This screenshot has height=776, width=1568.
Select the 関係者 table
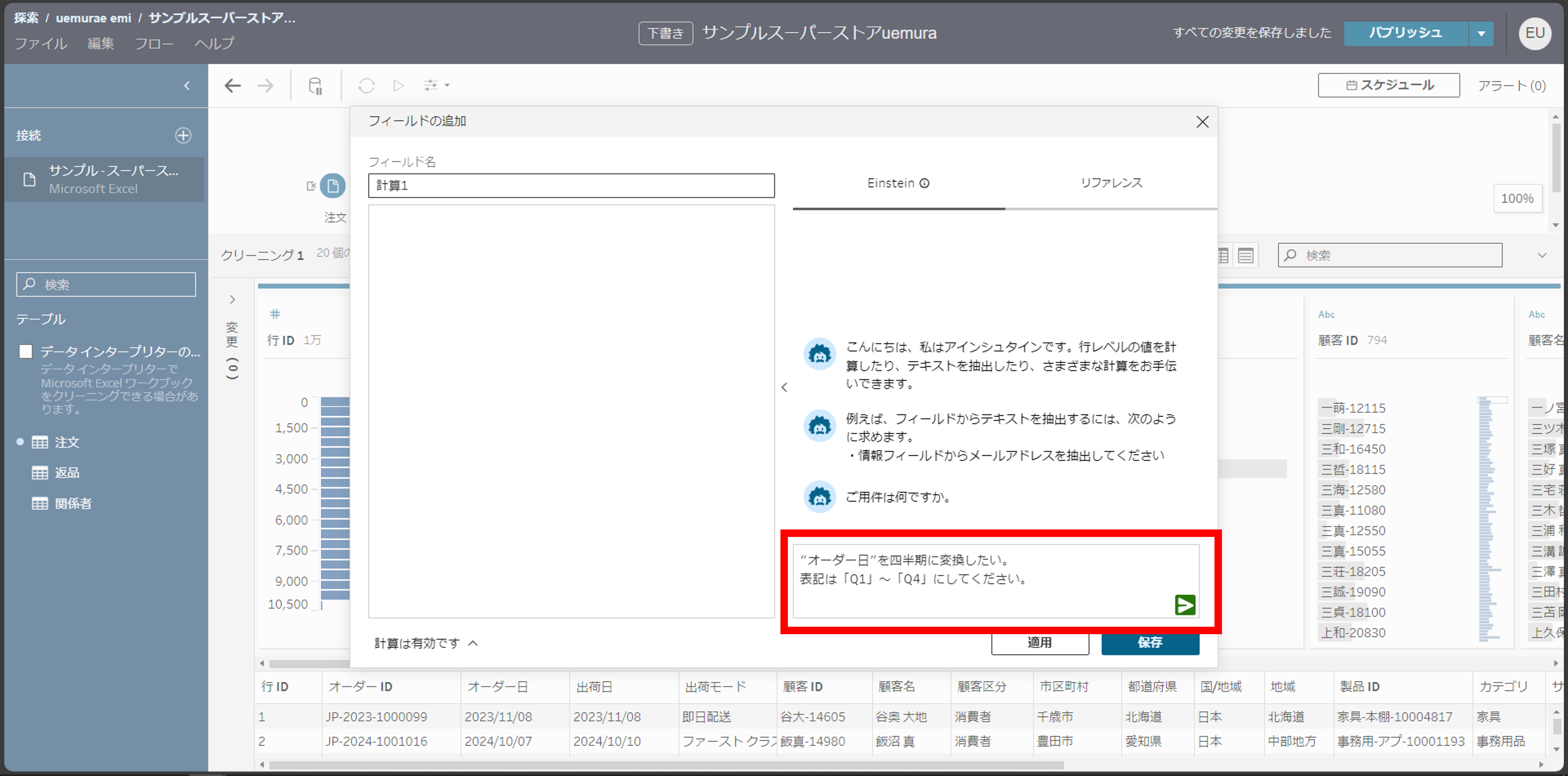click(x=73, y=503)
